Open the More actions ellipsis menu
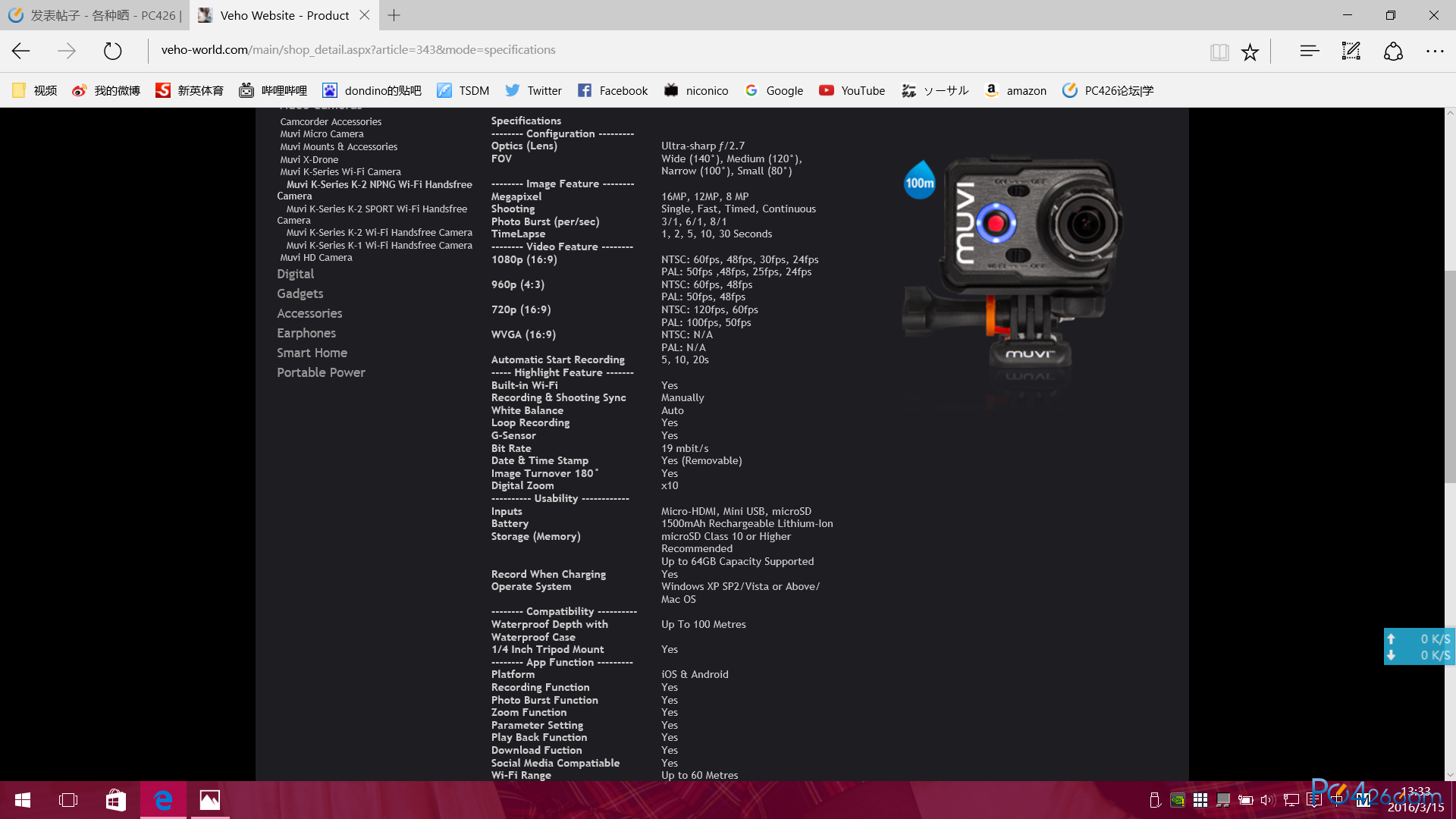This screenshot has width=1456, height=819. point(1435,51)
